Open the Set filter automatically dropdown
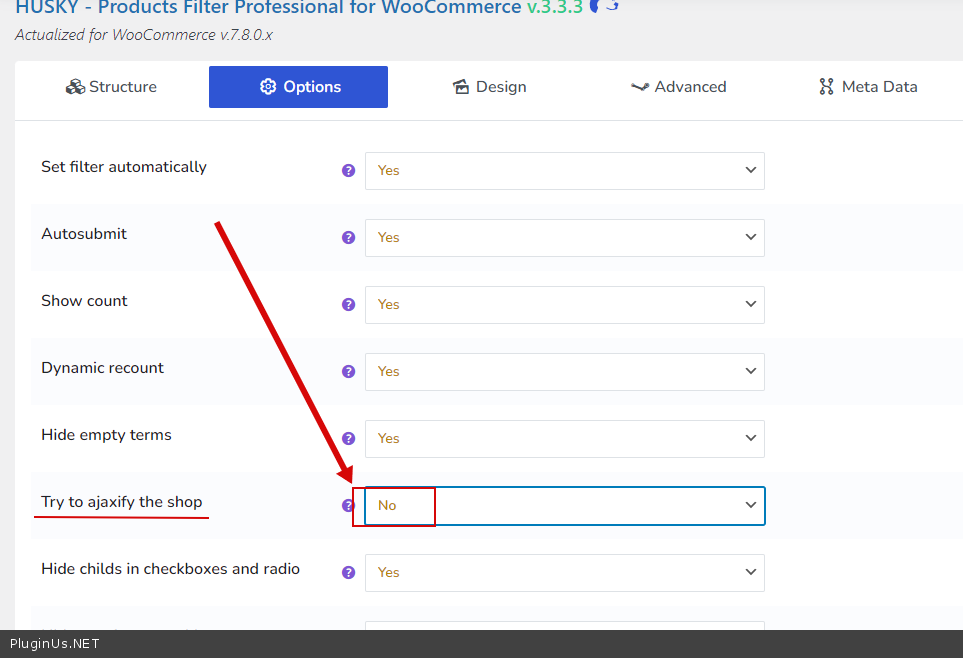 pyautogui.click(x=564, y=171)
